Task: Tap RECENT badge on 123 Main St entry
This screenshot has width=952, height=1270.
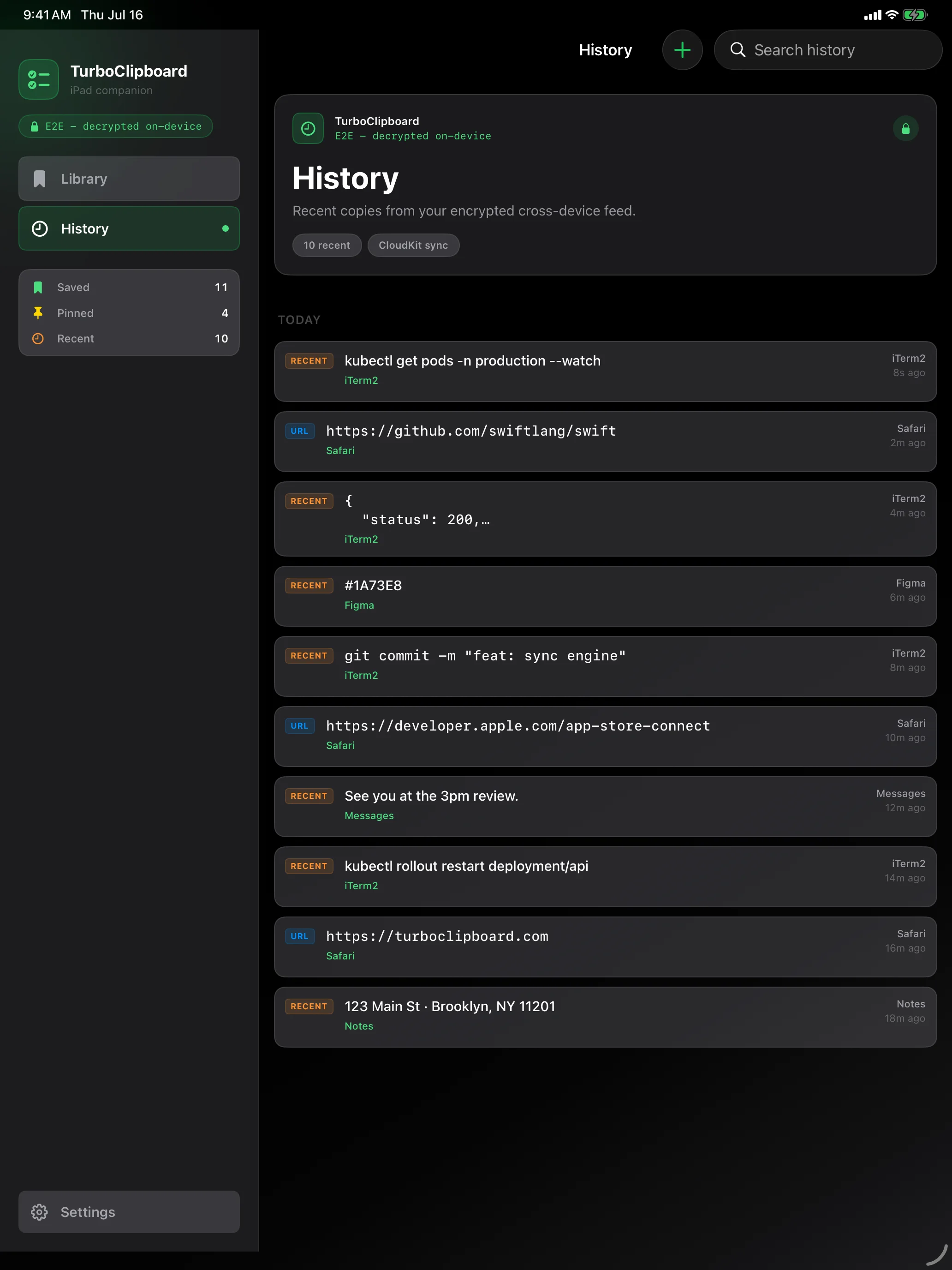Action: [x=309, y=1006]
